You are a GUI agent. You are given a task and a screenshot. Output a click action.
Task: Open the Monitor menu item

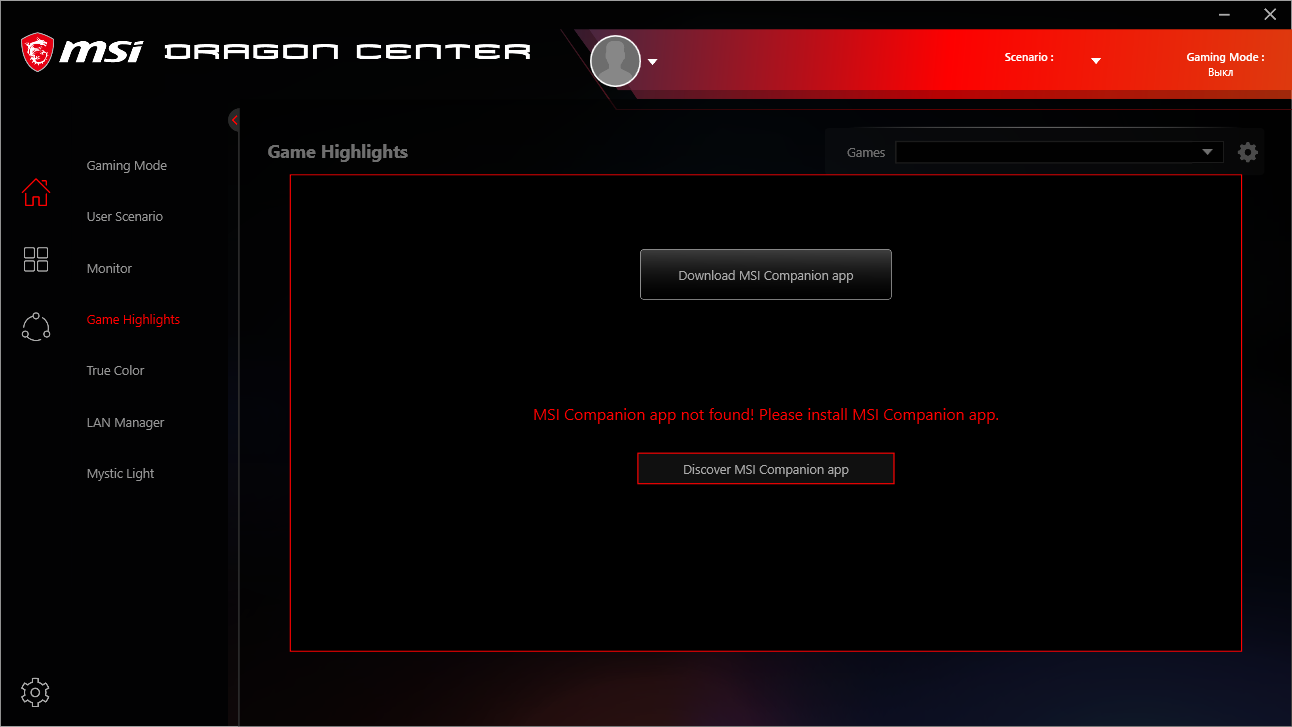pos(109,269)
